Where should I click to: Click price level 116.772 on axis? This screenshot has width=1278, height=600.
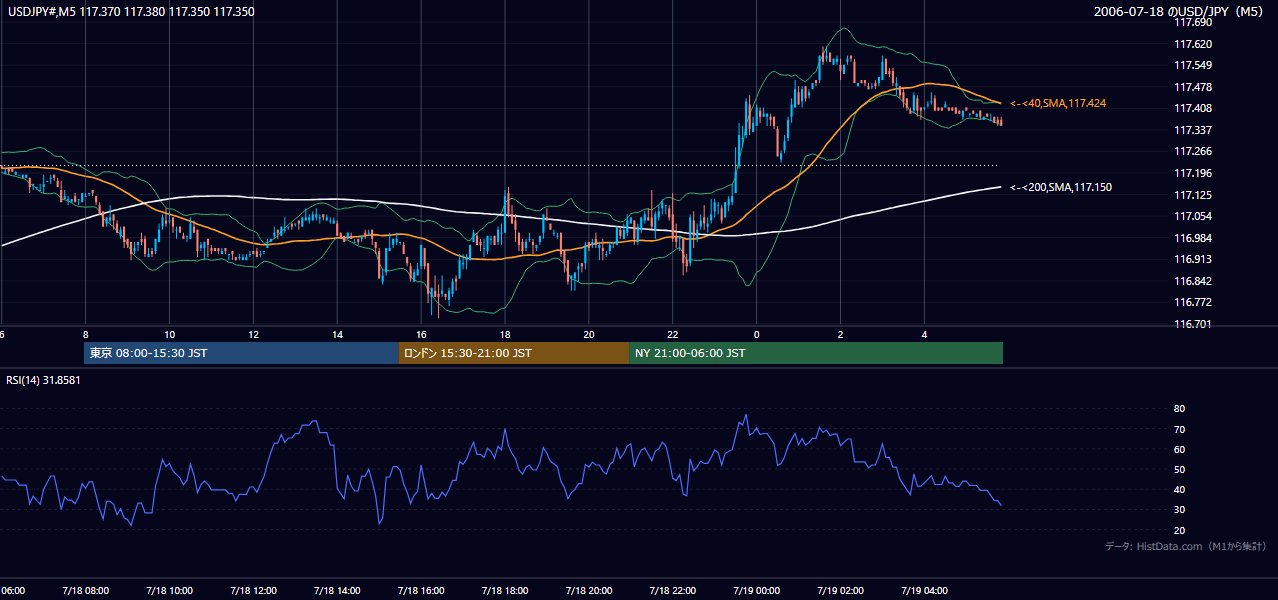coord(1192,302)
